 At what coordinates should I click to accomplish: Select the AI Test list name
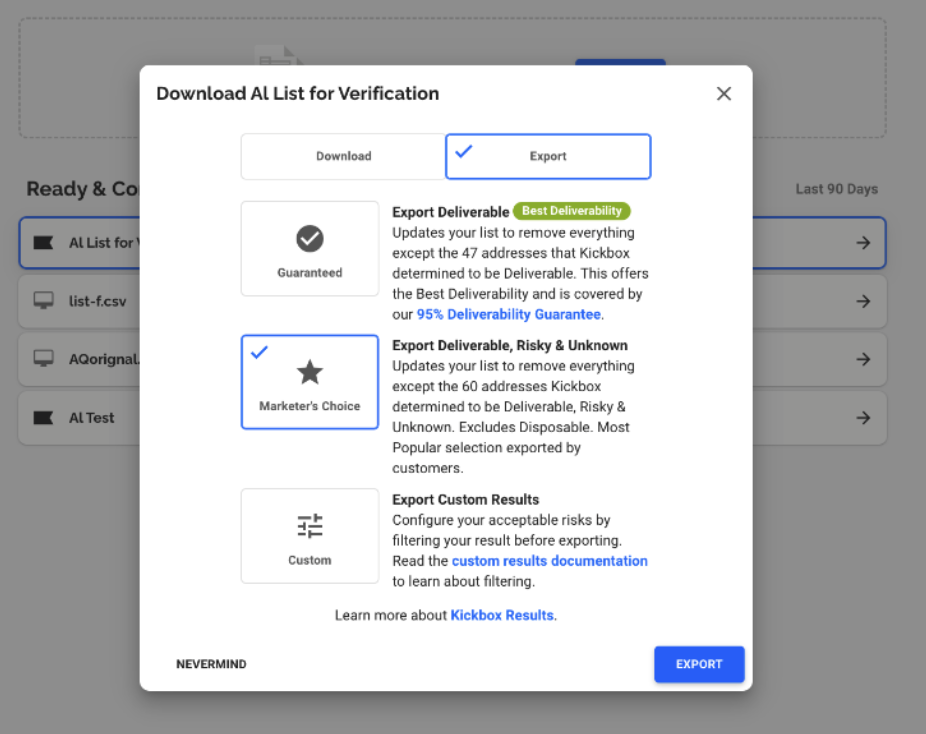[92, 417]
